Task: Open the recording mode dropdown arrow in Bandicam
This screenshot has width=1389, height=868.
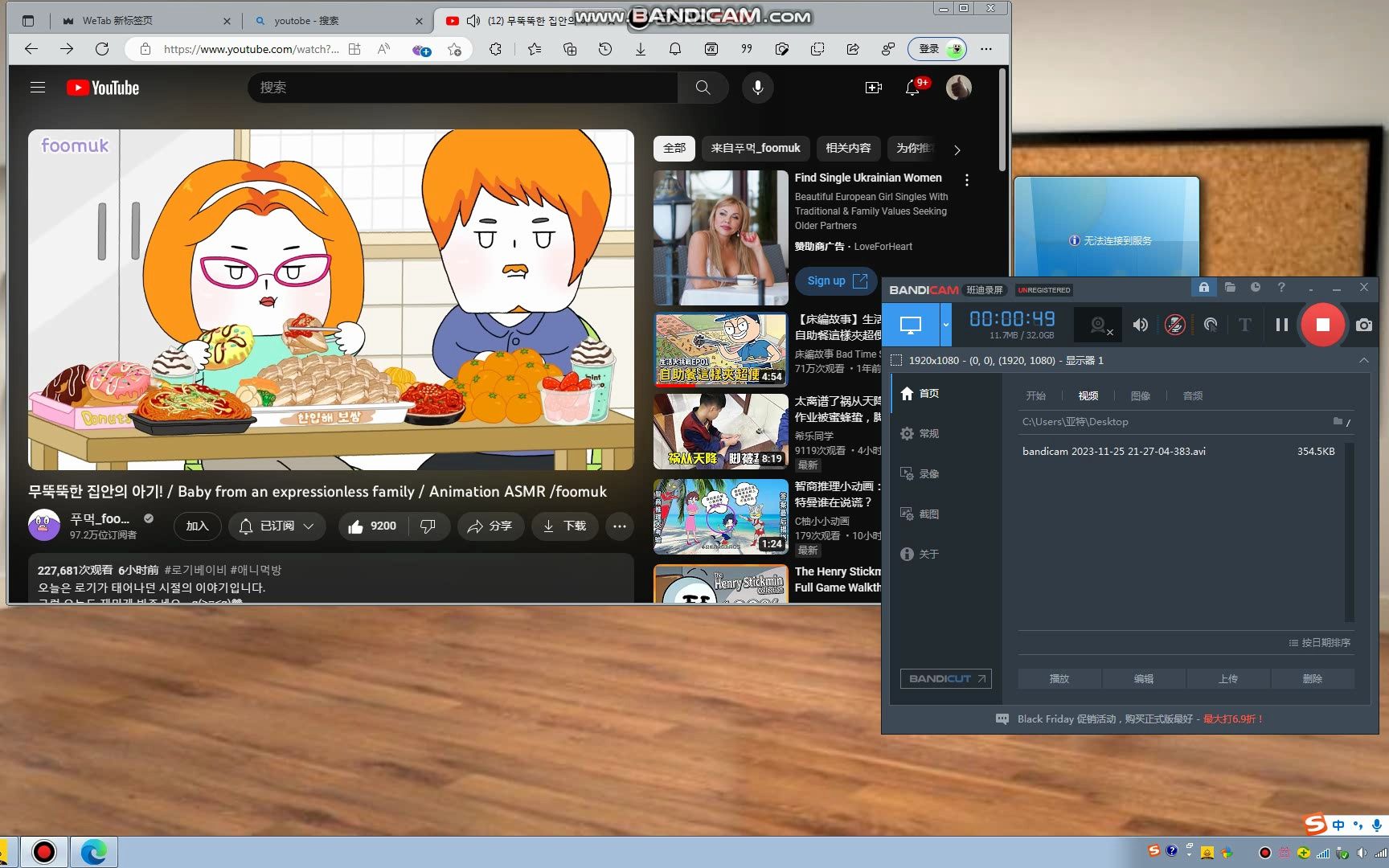Action: pyautogui.click(x=945, y=325)
